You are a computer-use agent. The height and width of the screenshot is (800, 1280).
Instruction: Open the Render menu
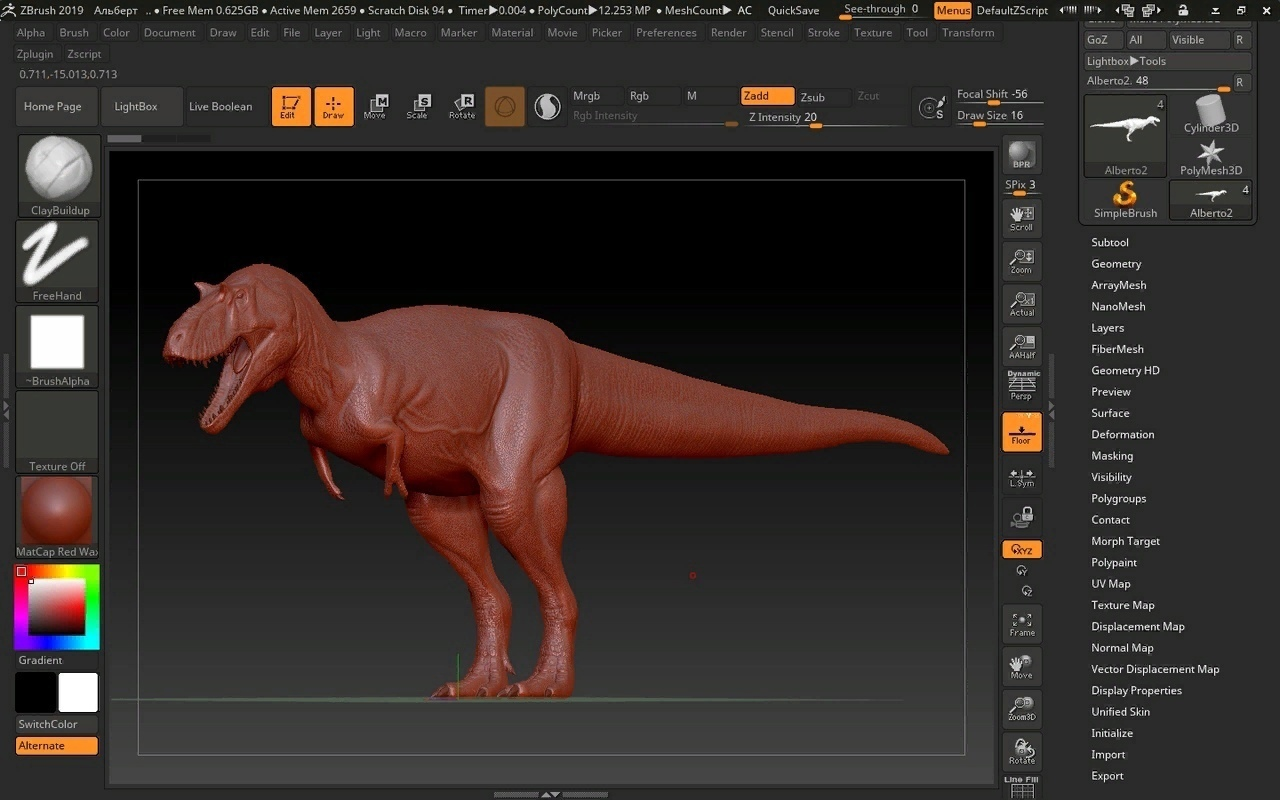coord(728,32)
